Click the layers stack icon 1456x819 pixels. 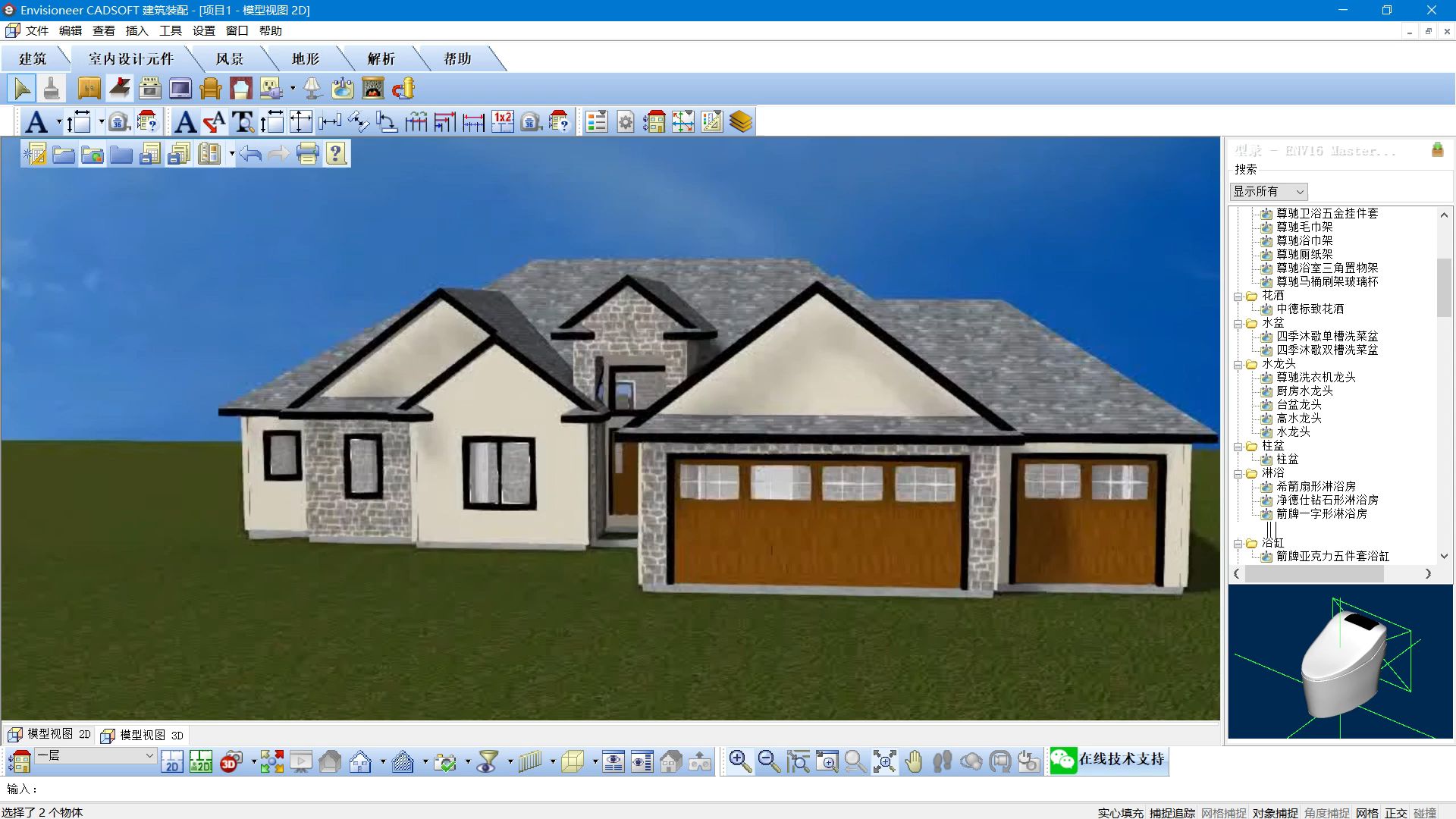point(741,122)
